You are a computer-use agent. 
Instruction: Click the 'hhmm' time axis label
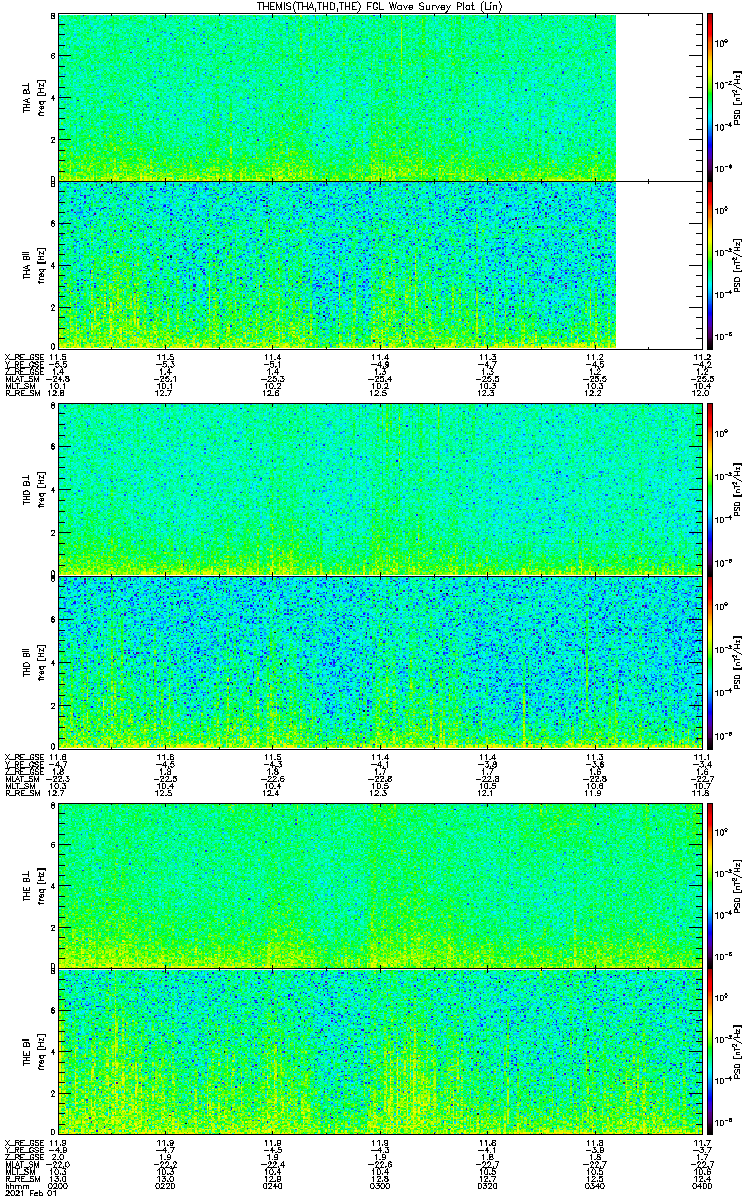(15, 1184)
